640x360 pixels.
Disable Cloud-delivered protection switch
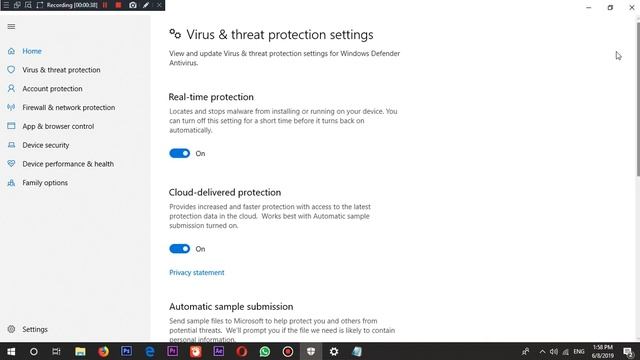coord(180,249)
